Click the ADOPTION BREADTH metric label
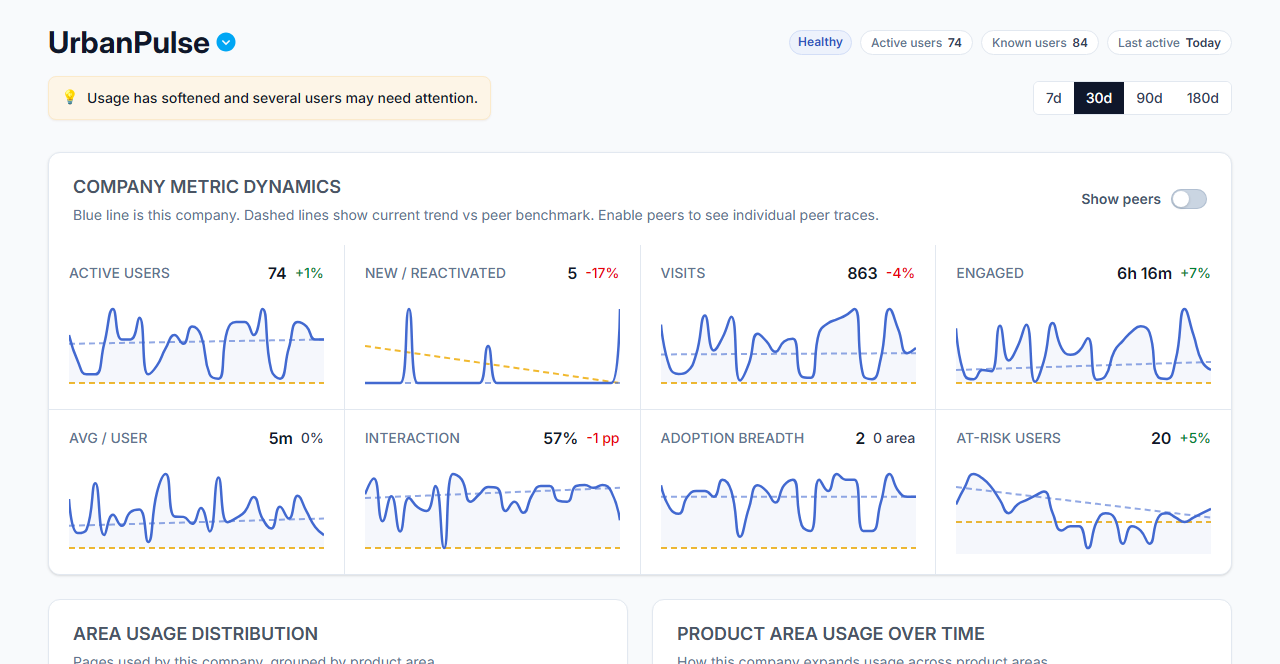The width and height of the screenshot is (1280, 664). tap(732, 438)
